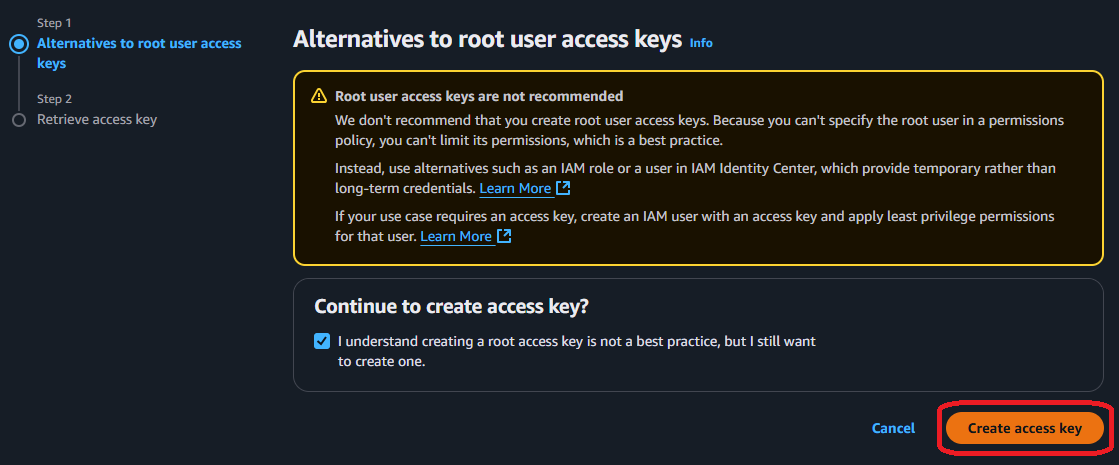Toggle the root access key acknowledgment checkbox

(x=321, y=341)
